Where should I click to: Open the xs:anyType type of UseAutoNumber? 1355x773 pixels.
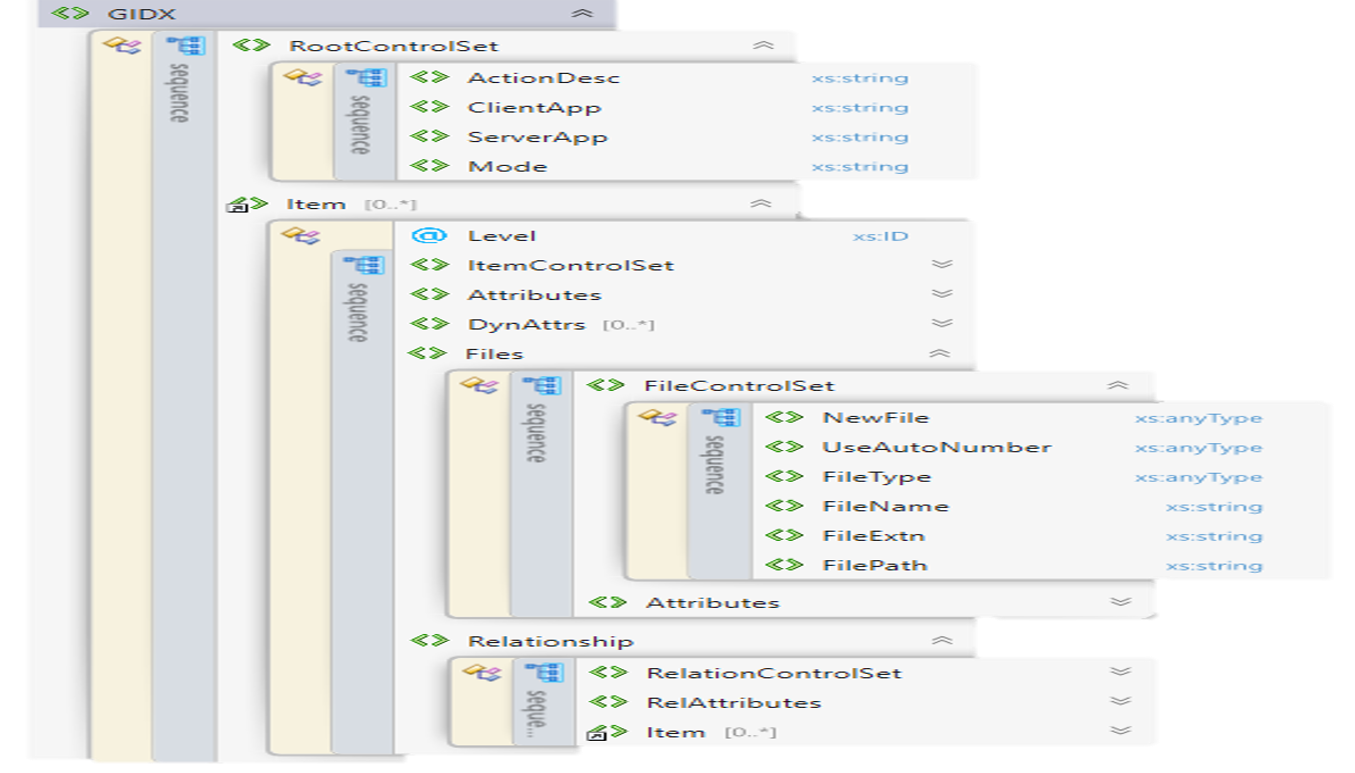tap(1198, 448)
